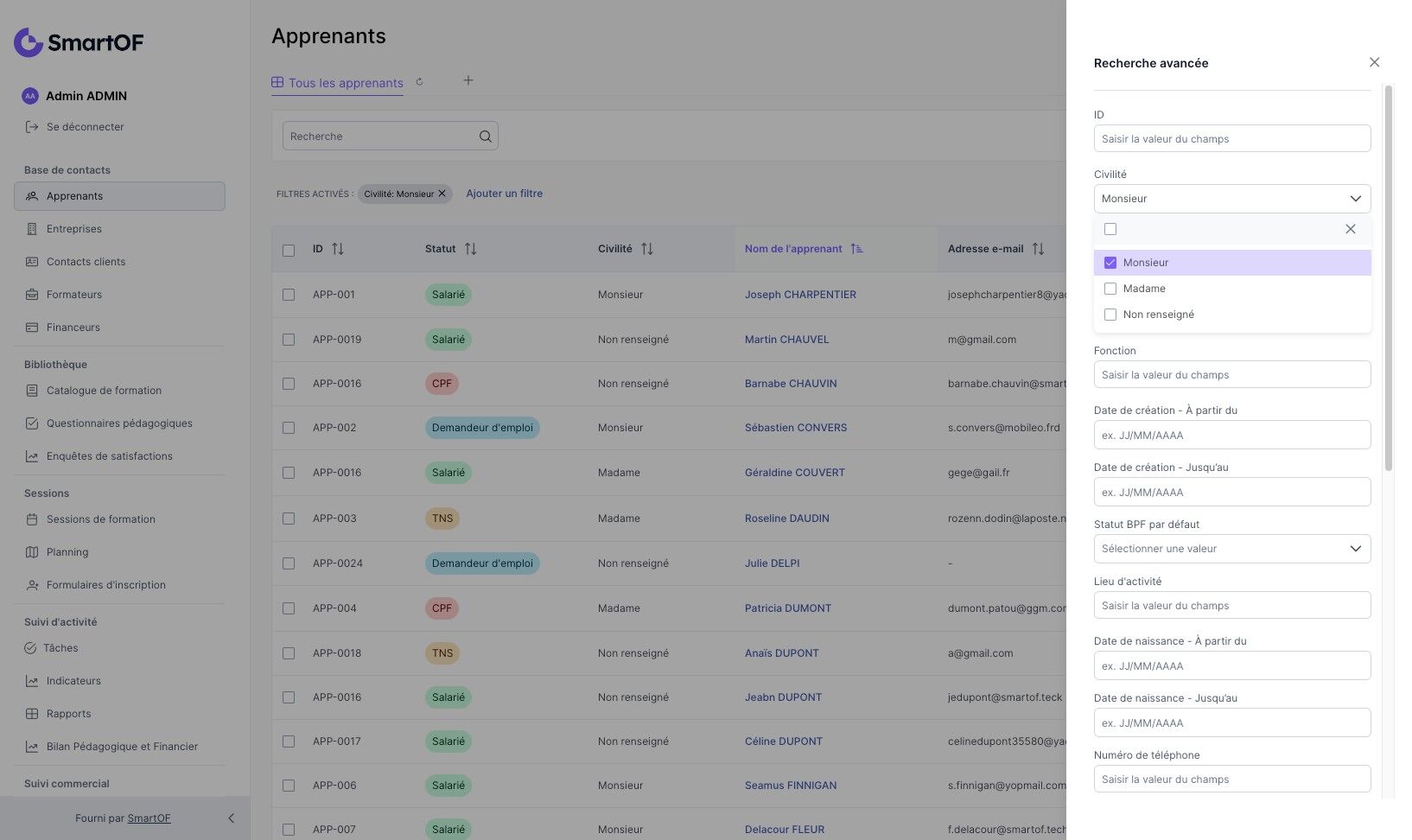Click the advanced search panel scrollbar

click(1389, 277)
